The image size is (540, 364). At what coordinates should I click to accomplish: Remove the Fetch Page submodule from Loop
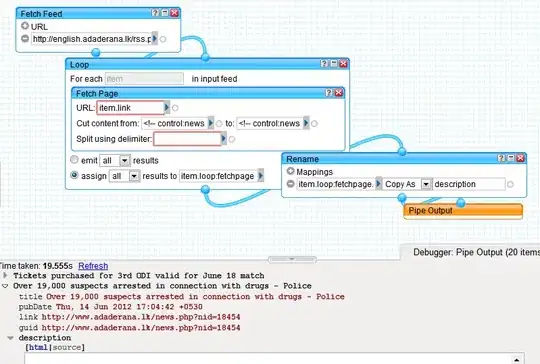click(339, 93)
